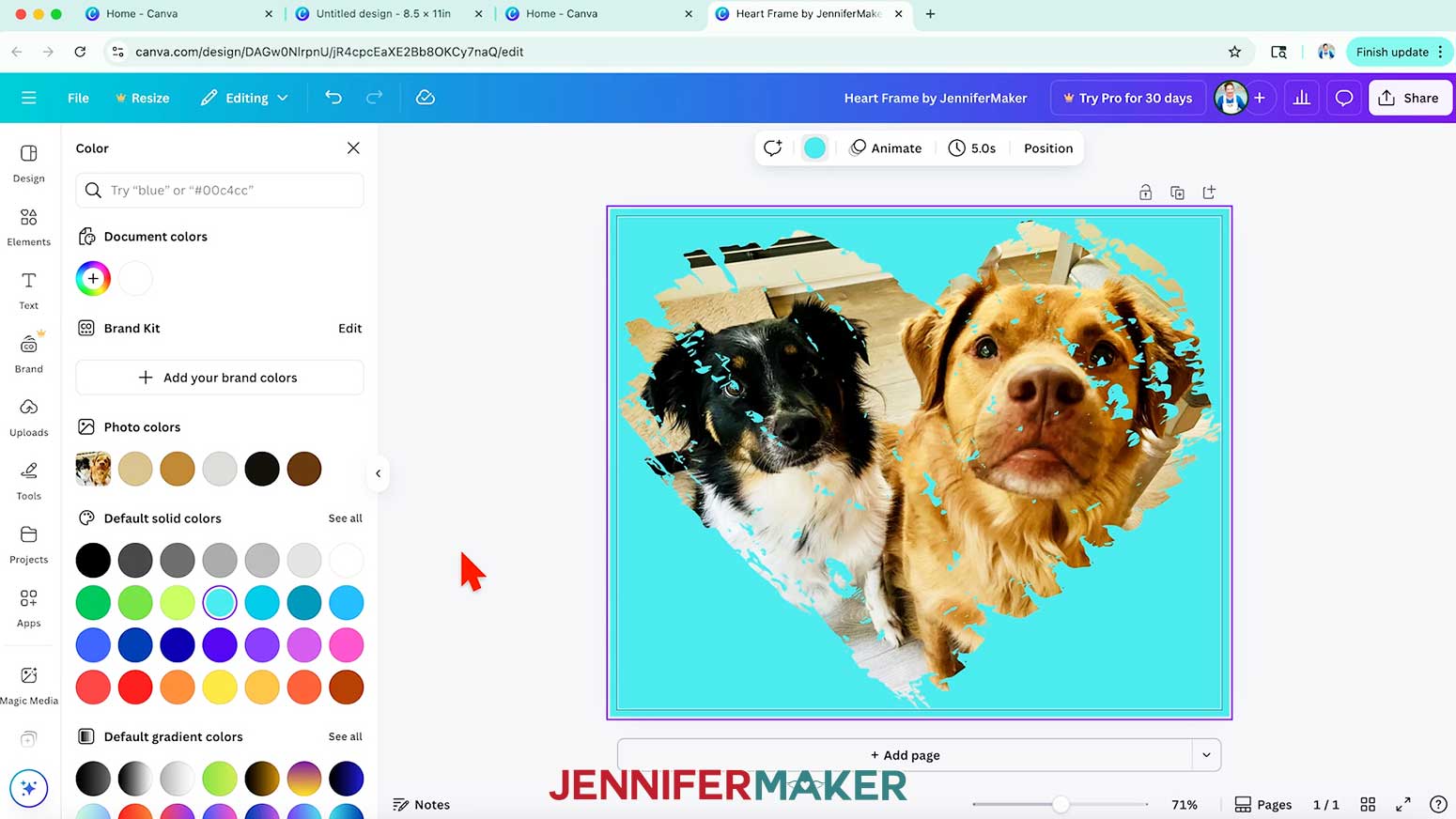The width and height of the screenshot is (1456, 819).
Task: Open the Animate option
Action: 886,148
